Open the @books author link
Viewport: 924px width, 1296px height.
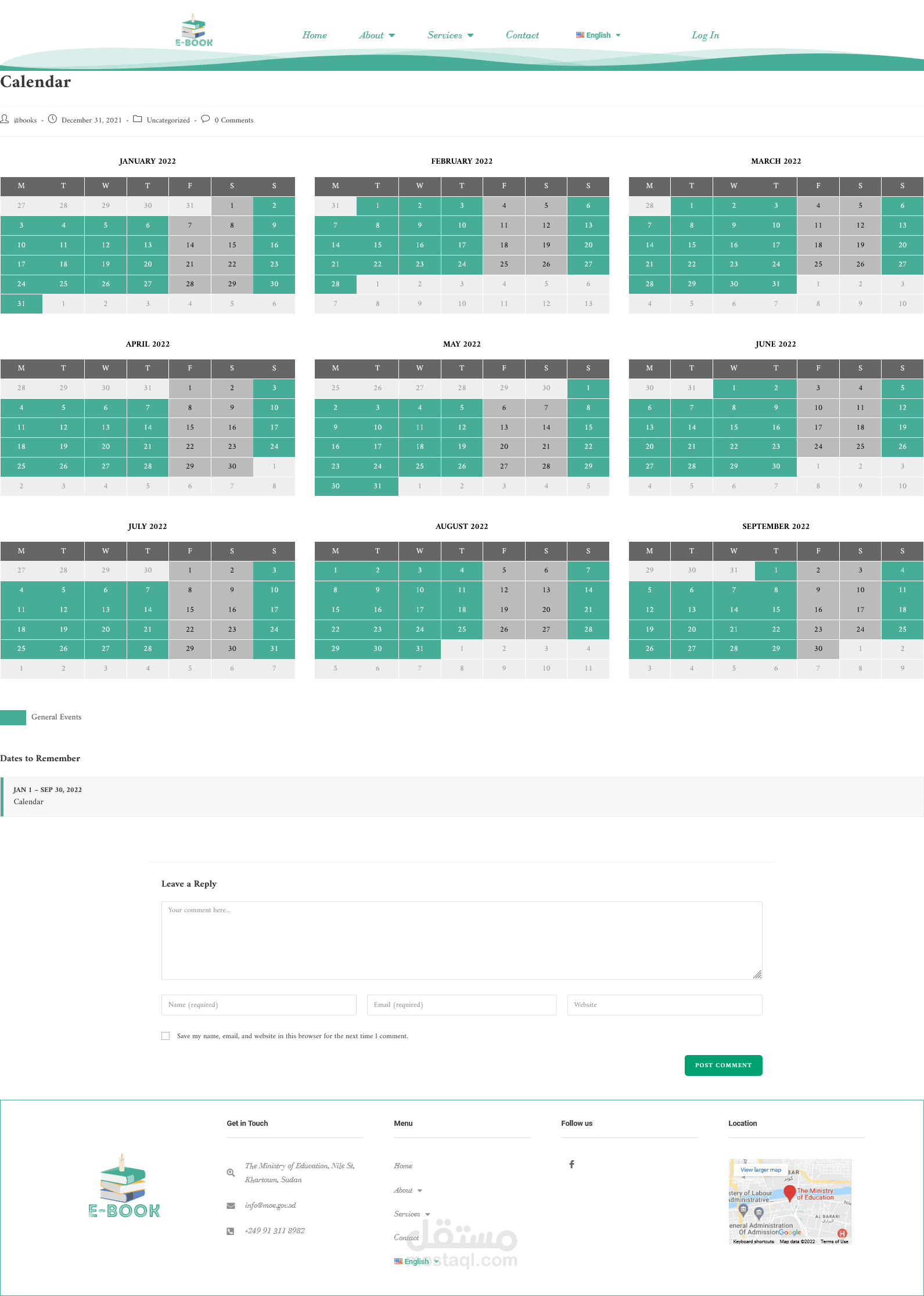25,120
